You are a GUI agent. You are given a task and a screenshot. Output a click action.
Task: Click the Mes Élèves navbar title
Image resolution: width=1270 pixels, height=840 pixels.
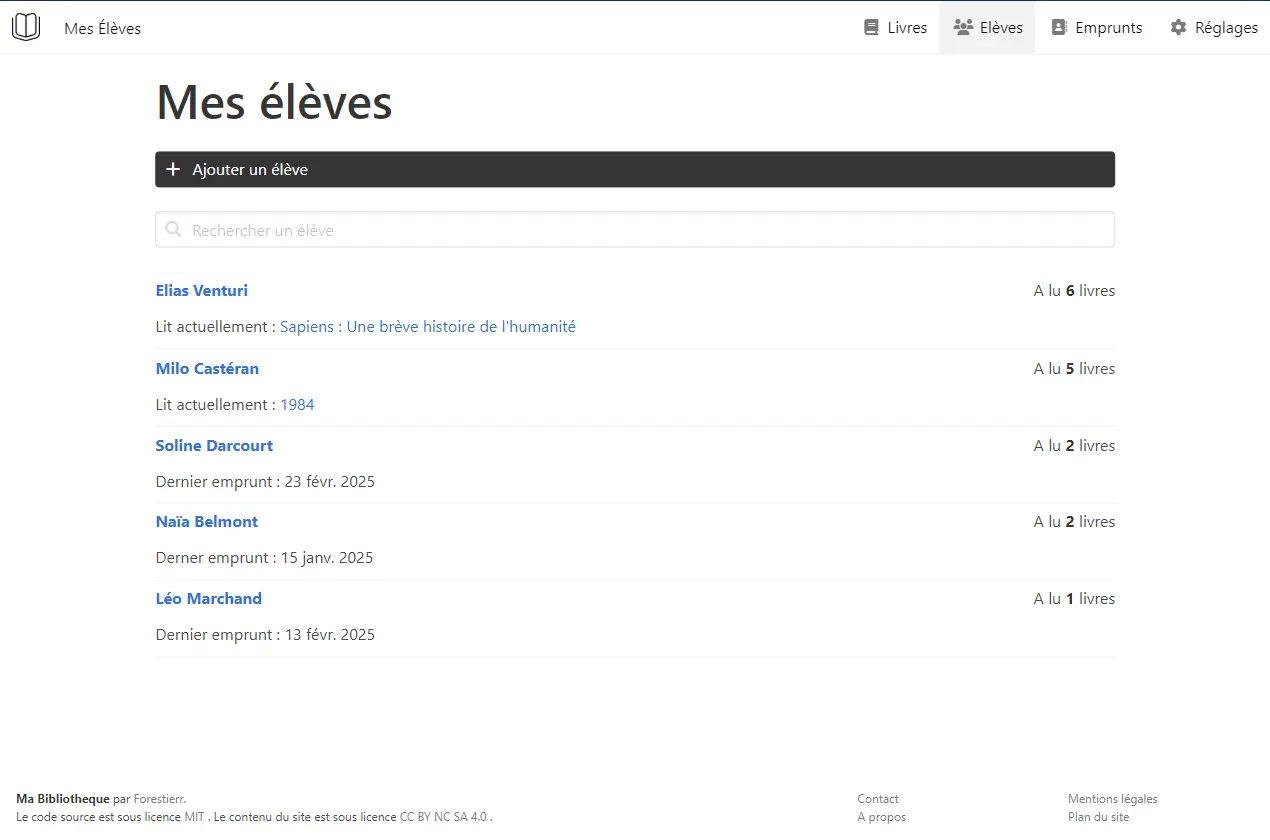point(102,28)
